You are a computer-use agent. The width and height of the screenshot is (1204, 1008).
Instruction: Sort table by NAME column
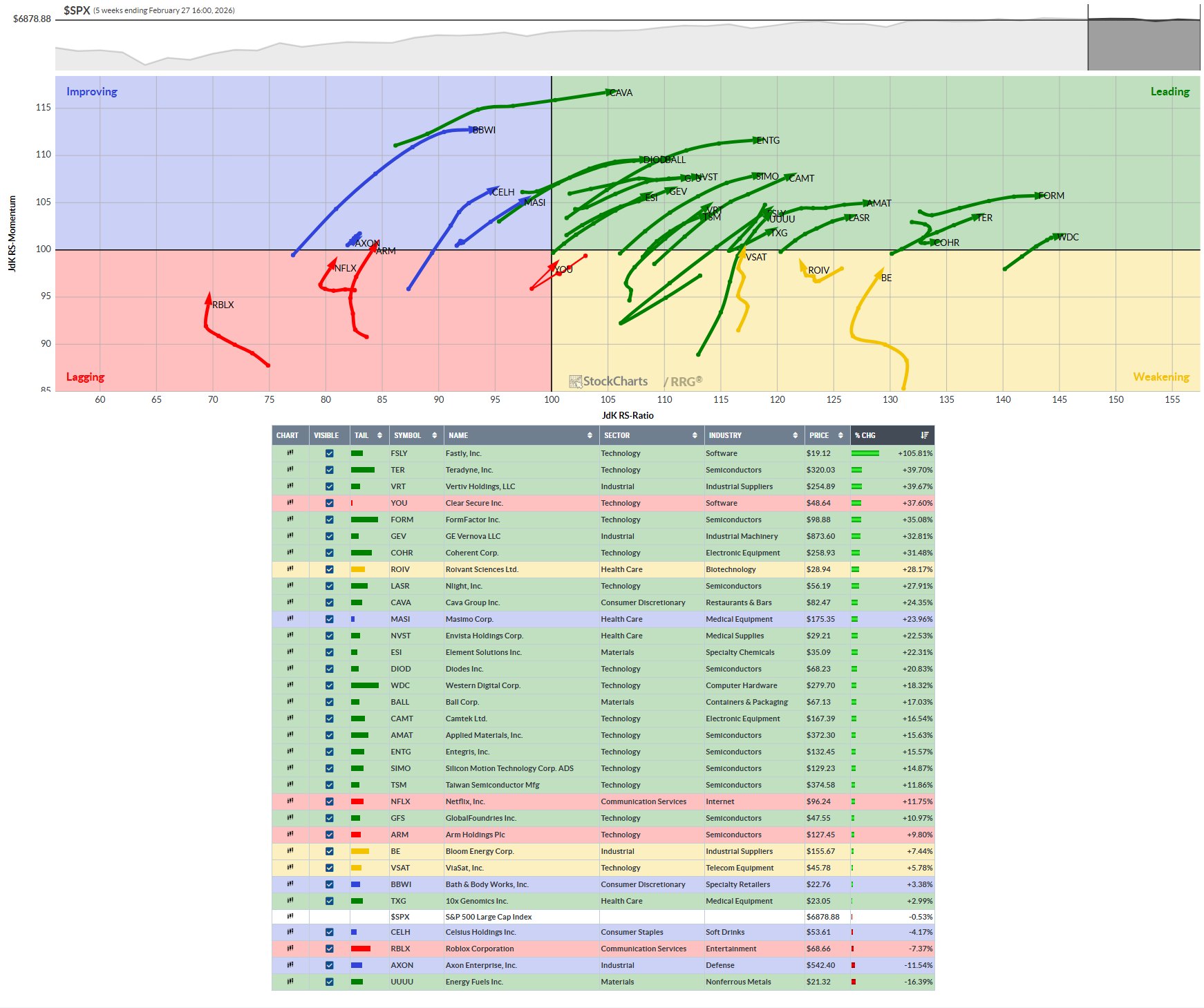521,435
